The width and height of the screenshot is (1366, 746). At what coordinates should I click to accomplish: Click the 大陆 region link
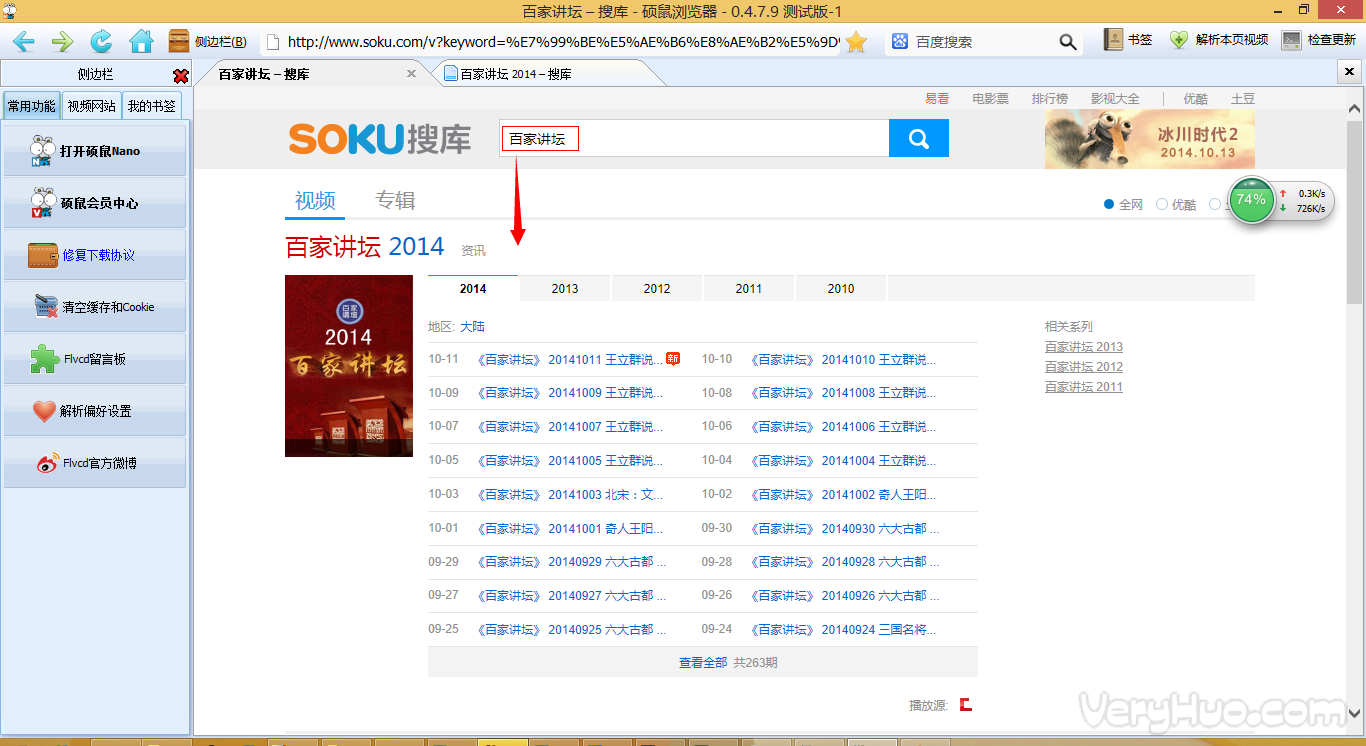click(x=472, y=327)
